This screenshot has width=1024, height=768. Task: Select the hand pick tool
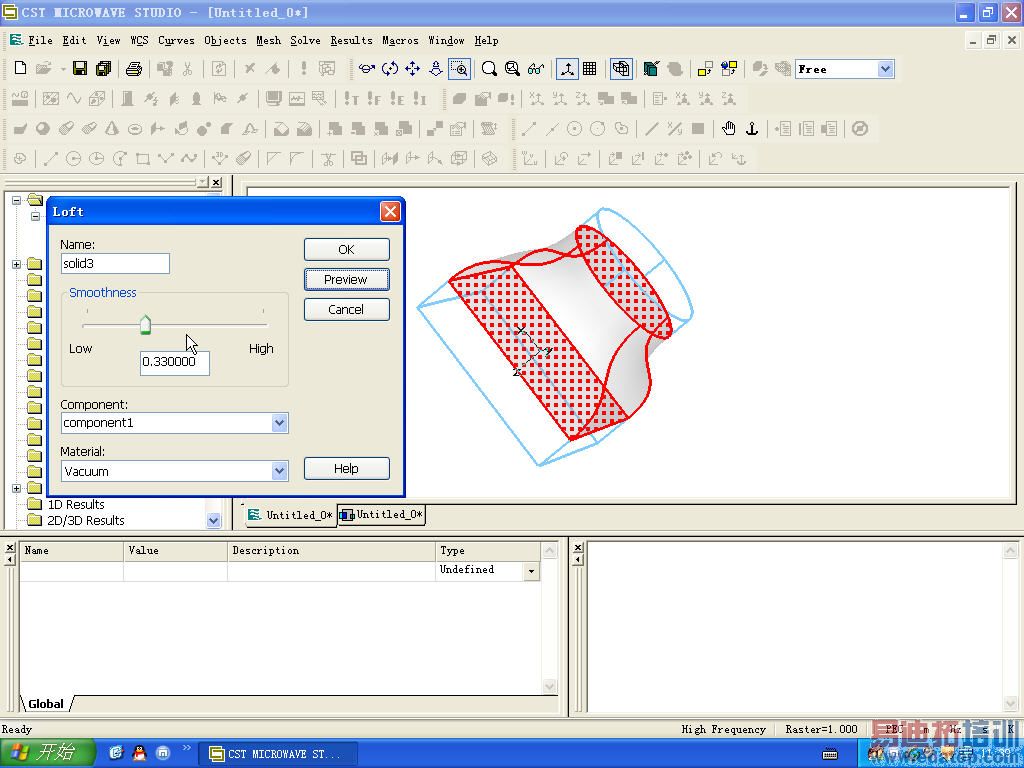(x=729, y=129)
